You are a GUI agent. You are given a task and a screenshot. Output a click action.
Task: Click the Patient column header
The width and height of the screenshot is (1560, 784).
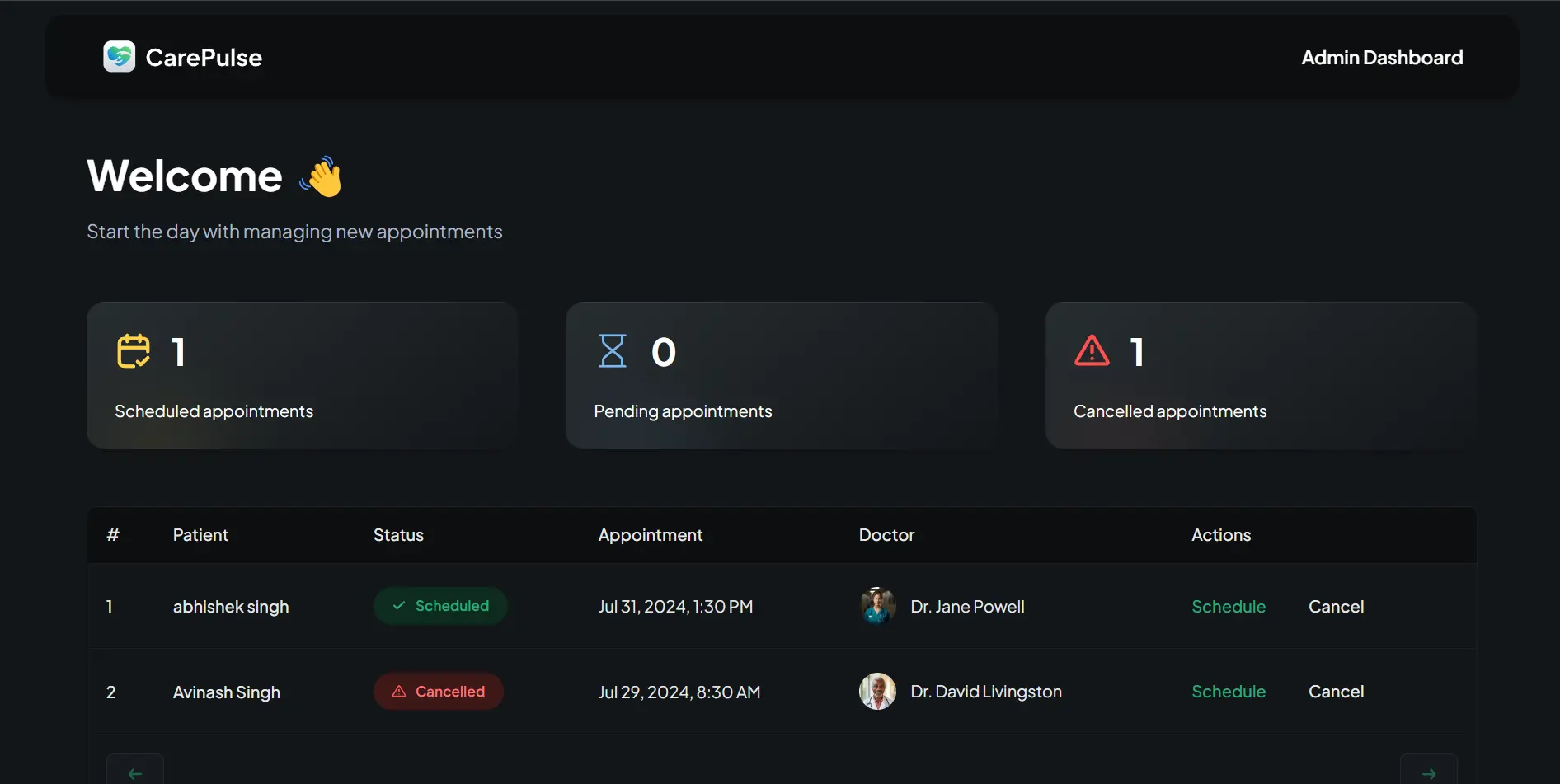[200, 535]
